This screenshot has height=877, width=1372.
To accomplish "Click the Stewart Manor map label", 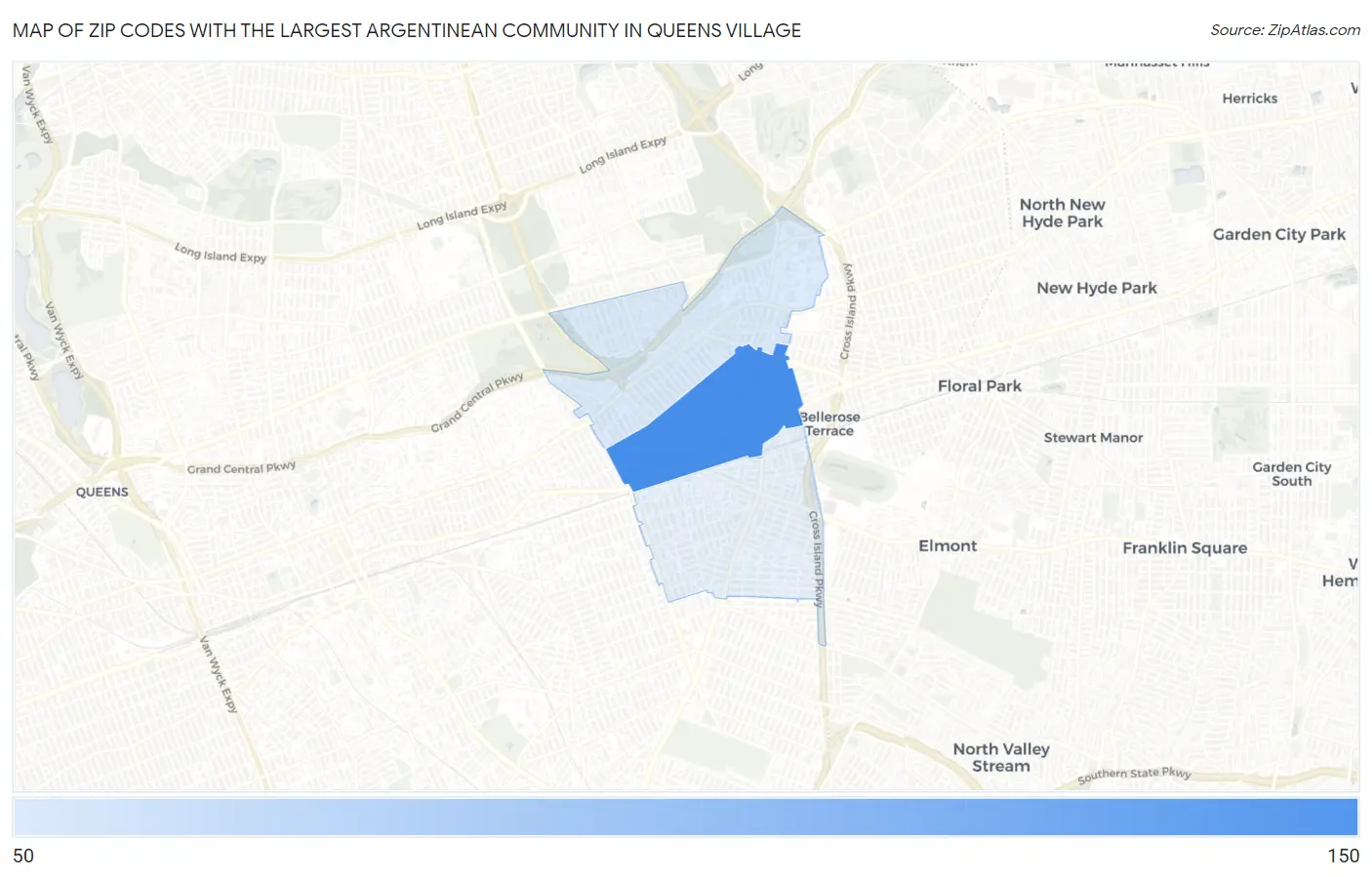I will (x=1093, y=438).
